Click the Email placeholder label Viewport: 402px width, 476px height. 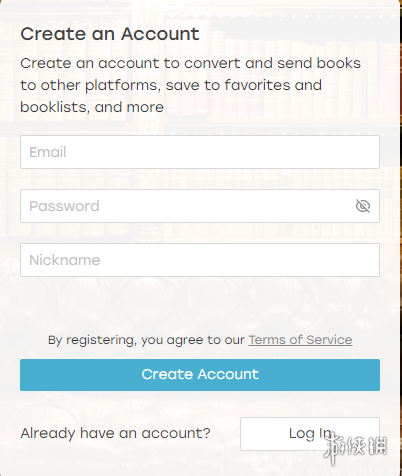(x=48, y=152)
